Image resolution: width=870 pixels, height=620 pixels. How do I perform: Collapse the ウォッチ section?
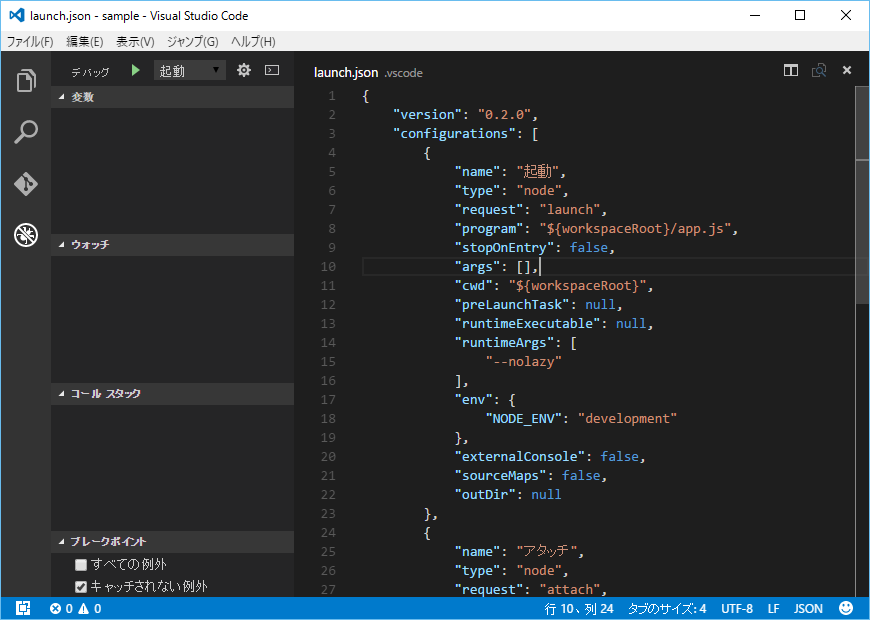[62, 245]
